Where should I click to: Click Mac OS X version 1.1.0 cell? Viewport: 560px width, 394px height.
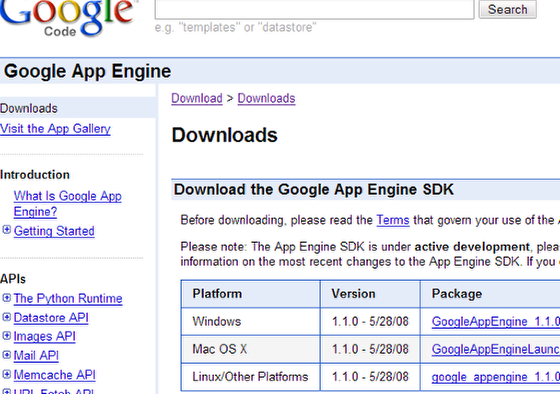[x=370, y=349]
